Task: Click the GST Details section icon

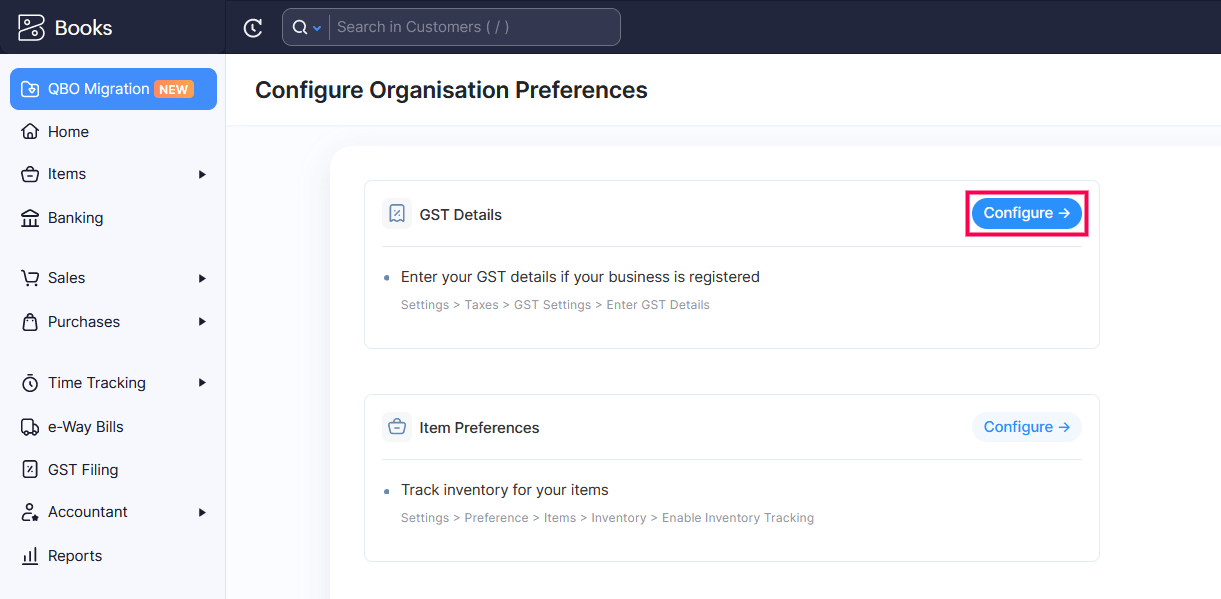Action: coord(397,214)
